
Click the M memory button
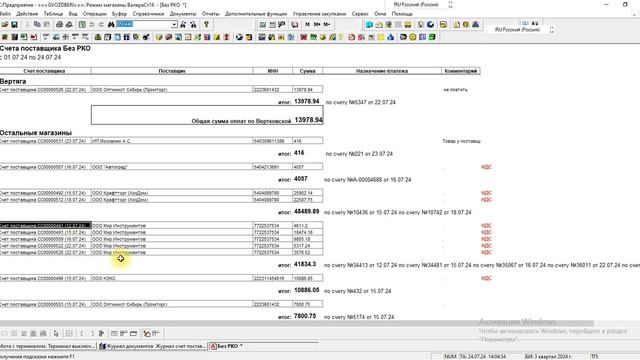pyautogui.click(x=307, y=24)
